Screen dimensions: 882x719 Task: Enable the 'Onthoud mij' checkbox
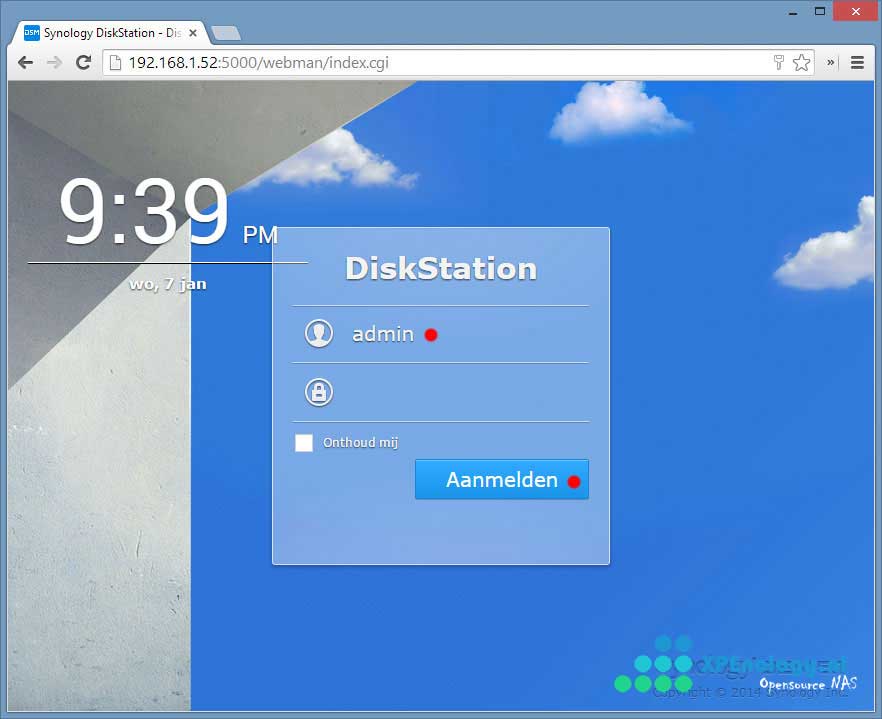tap(304, 443)
